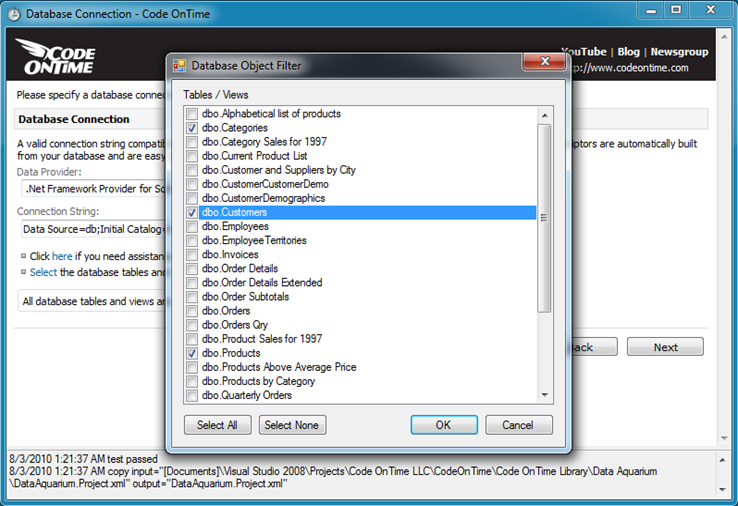Tick dbo.Customer and Suppliers by City checkbox
Viewport: 738px width, 506px height.
(192, 170)
